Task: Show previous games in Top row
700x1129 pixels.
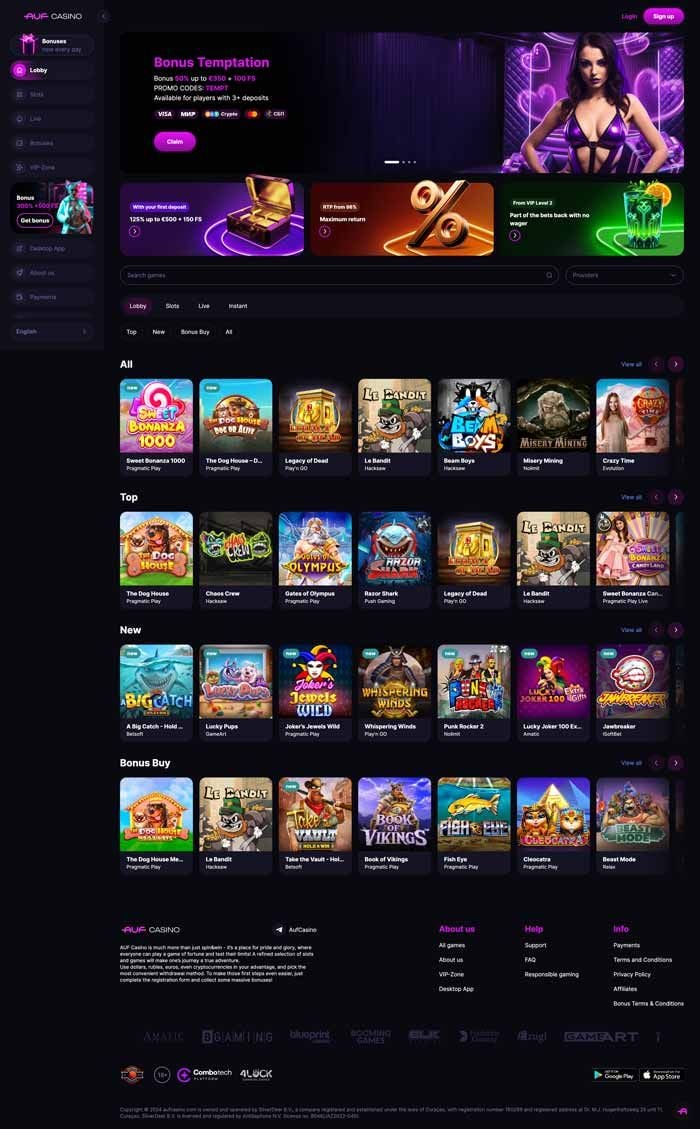Action: [x=656, y=497]
